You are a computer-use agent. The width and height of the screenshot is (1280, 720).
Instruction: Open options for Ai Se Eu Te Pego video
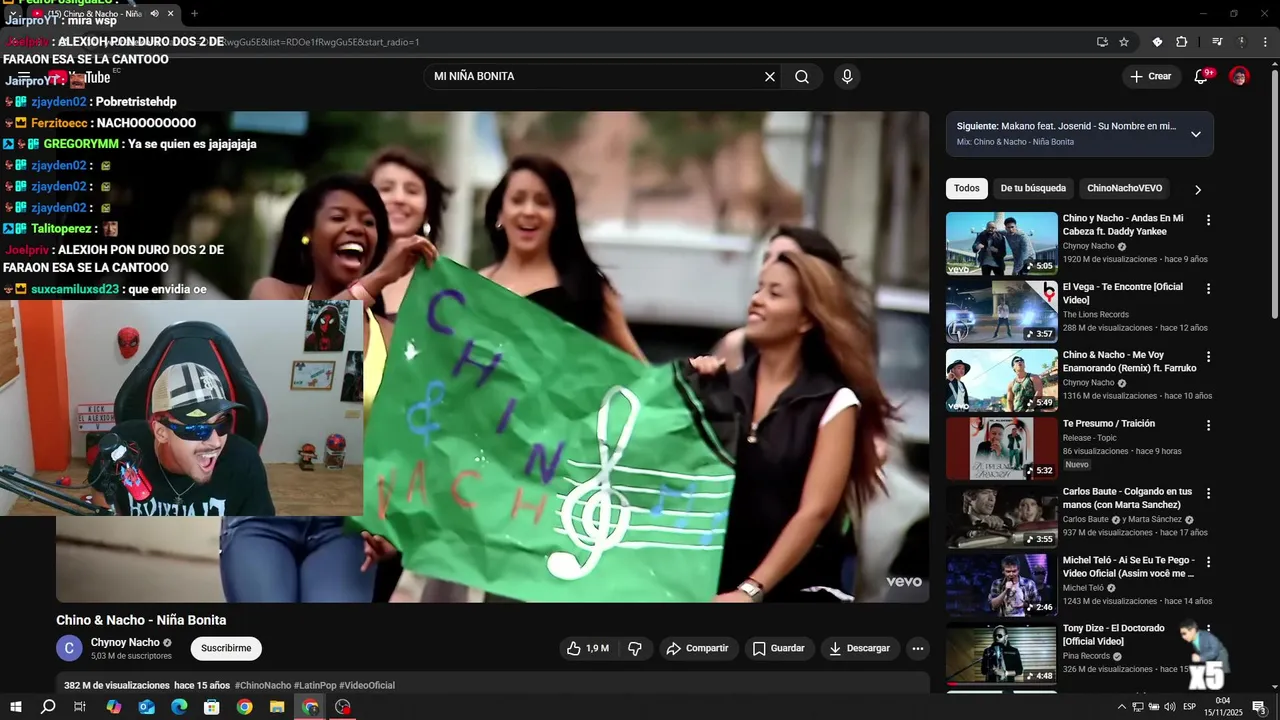point(1208,562)
